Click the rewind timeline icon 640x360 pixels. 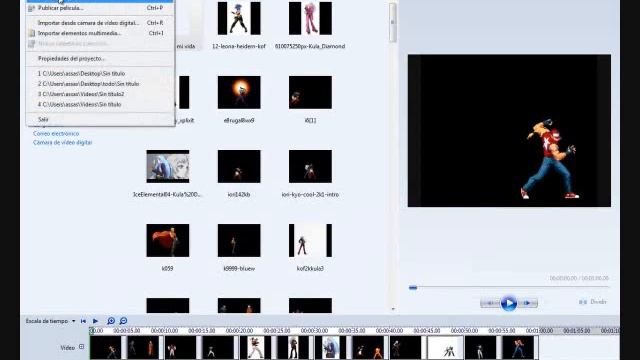coord(83,321)
